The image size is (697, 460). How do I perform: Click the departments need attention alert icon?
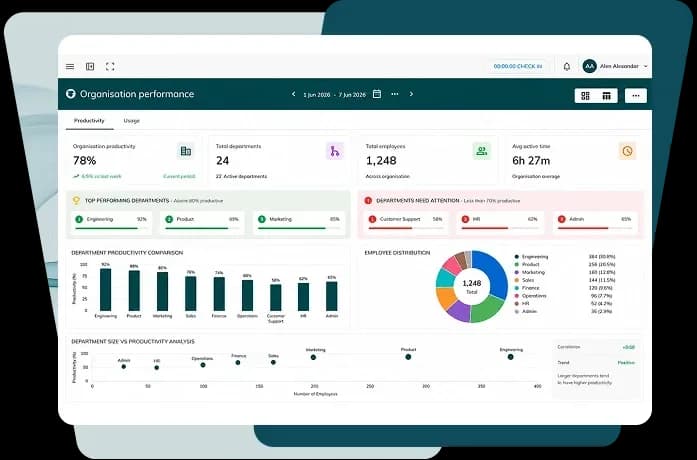[x=368, y=200]
